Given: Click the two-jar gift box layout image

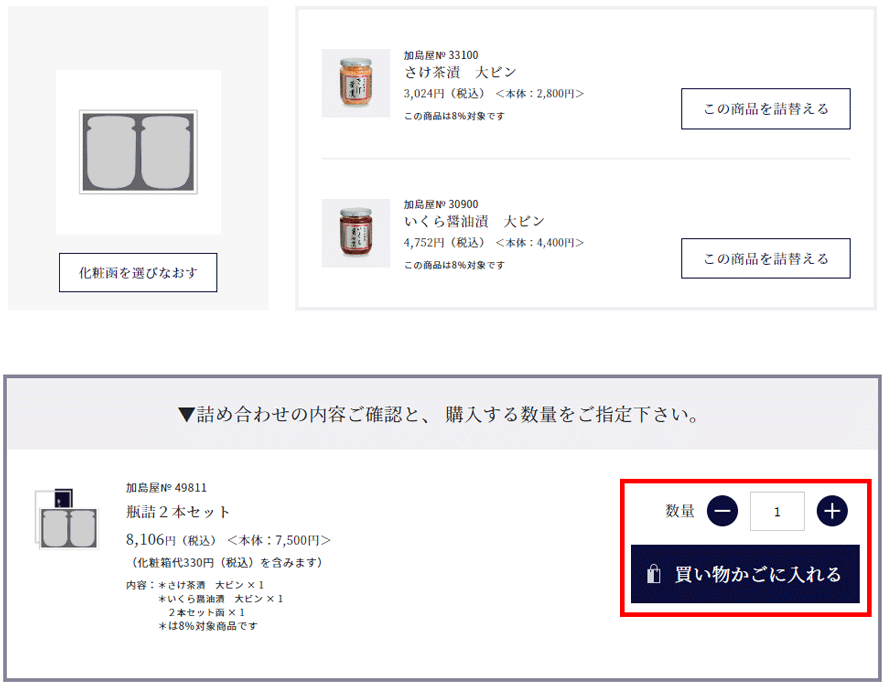Looking at the screenshot, I should tap(138, 152).
